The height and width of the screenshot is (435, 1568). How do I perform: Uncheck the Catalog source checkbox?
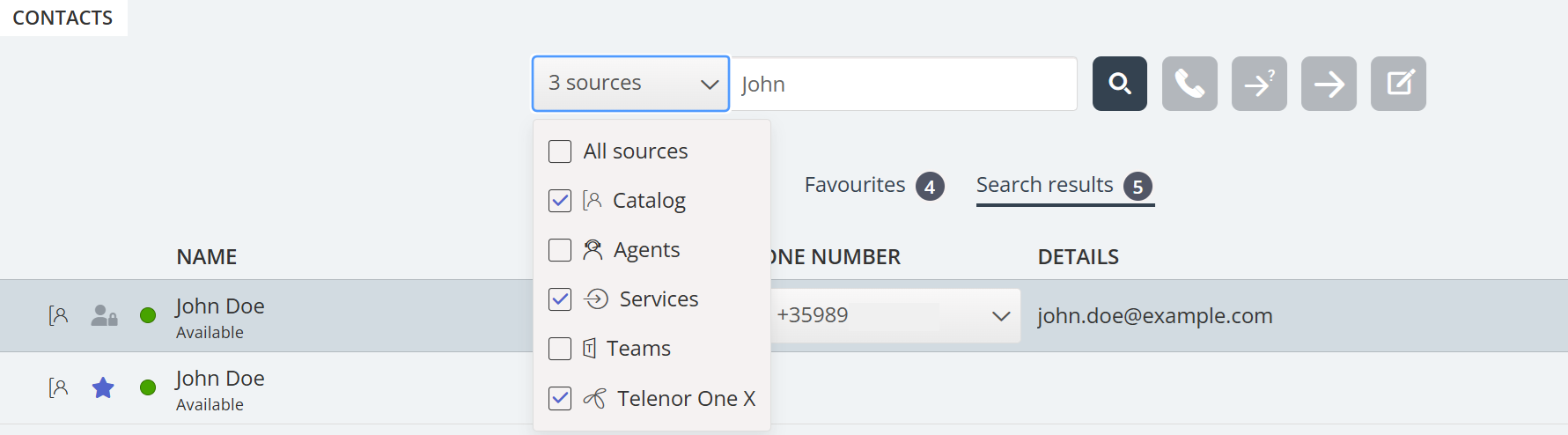pos(560,201)
